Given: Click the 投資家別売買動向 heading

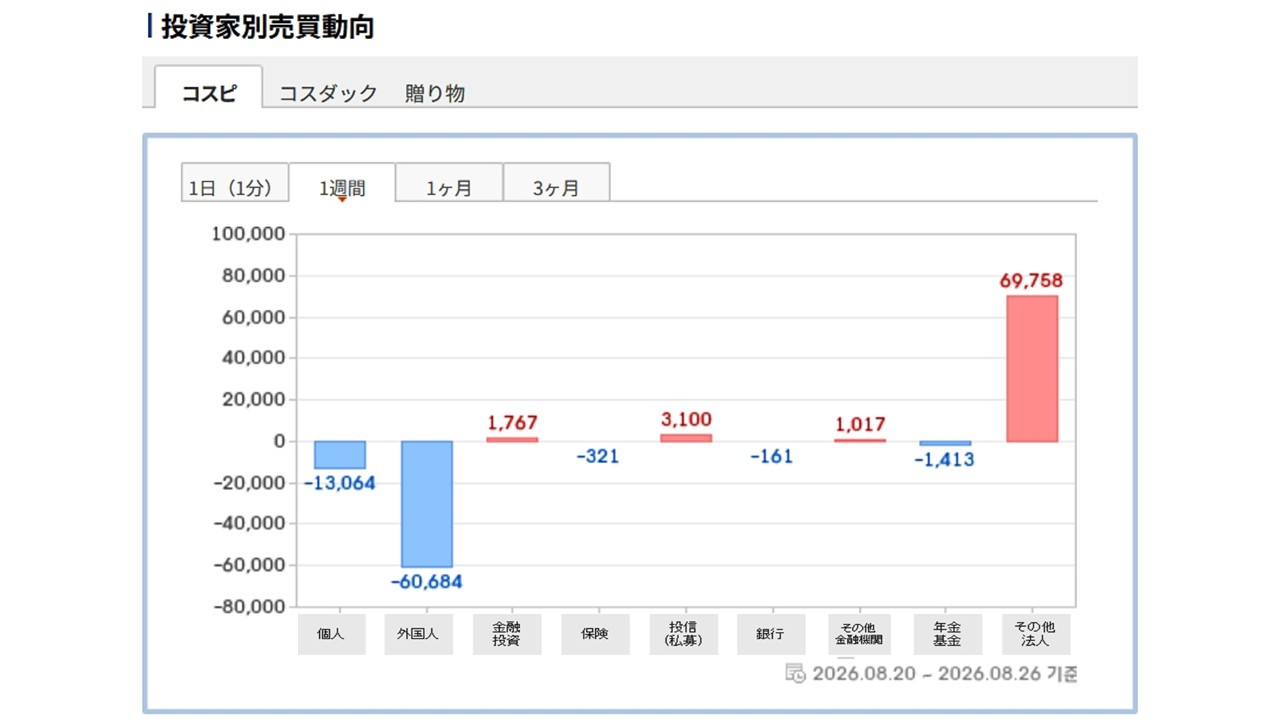Looking at the screenshot, I should coord(268,27).
